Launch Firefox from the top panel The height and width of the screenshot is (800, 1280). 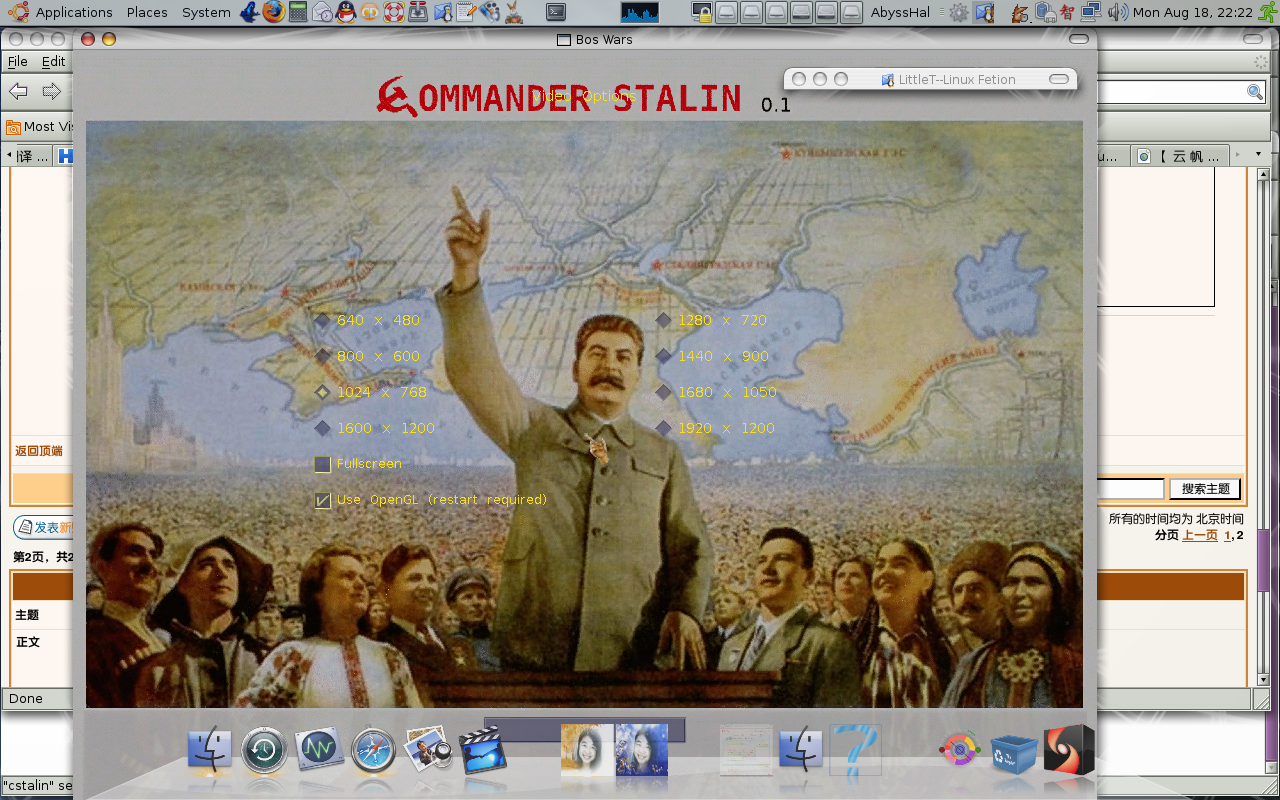273,12
